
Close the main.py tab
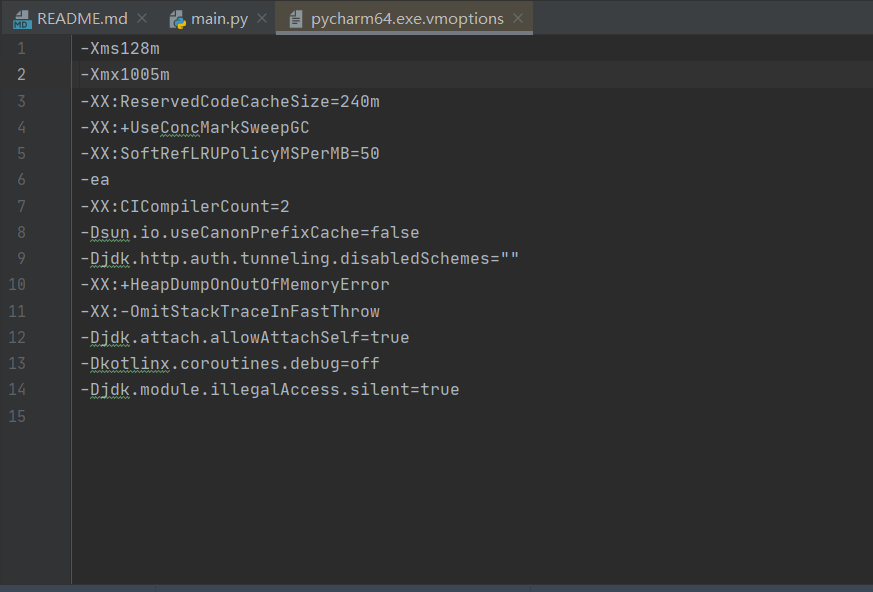coord(261,17)
